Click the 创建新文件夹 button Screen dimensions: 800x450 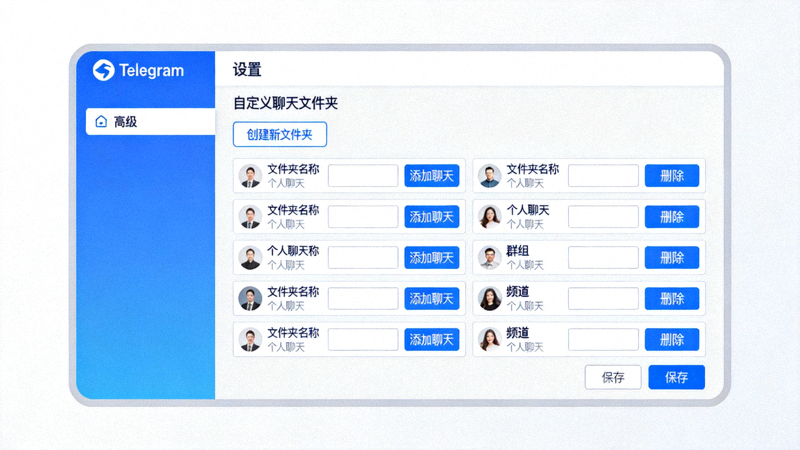280,134
